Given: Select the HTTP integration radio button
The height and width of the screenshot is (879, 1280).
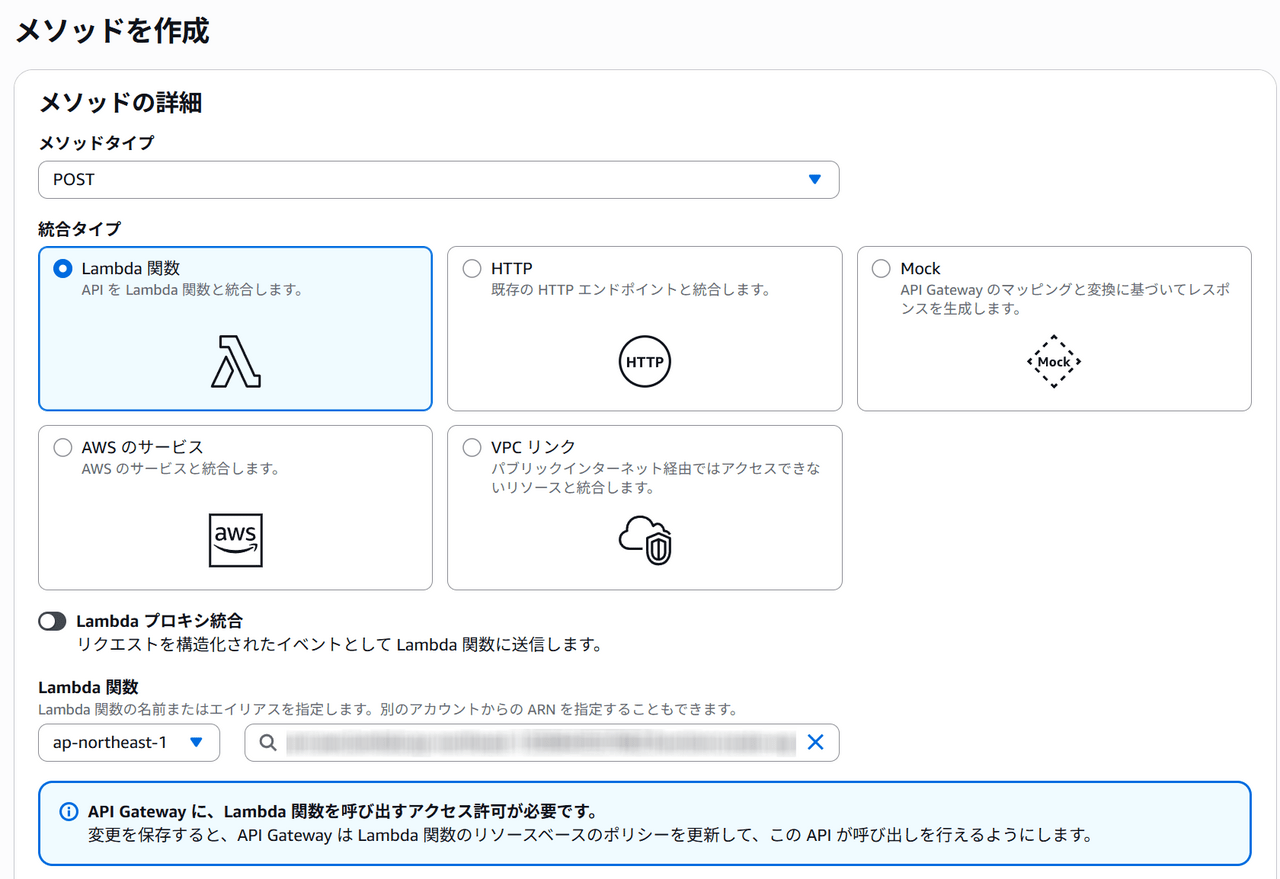Looking at the screenshot, I should [x=472, y=268].
